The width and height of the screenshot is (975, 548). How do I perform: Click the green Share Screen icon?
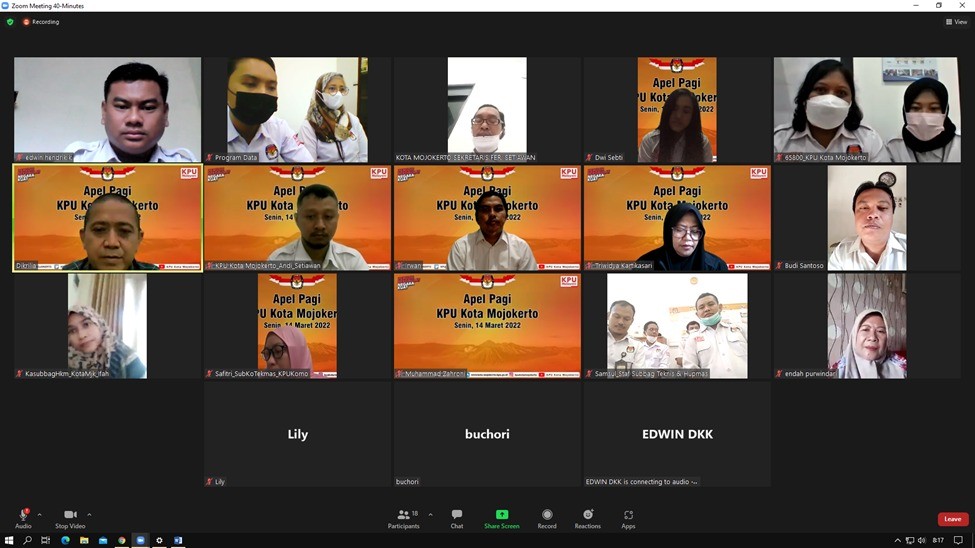(501, 515)
